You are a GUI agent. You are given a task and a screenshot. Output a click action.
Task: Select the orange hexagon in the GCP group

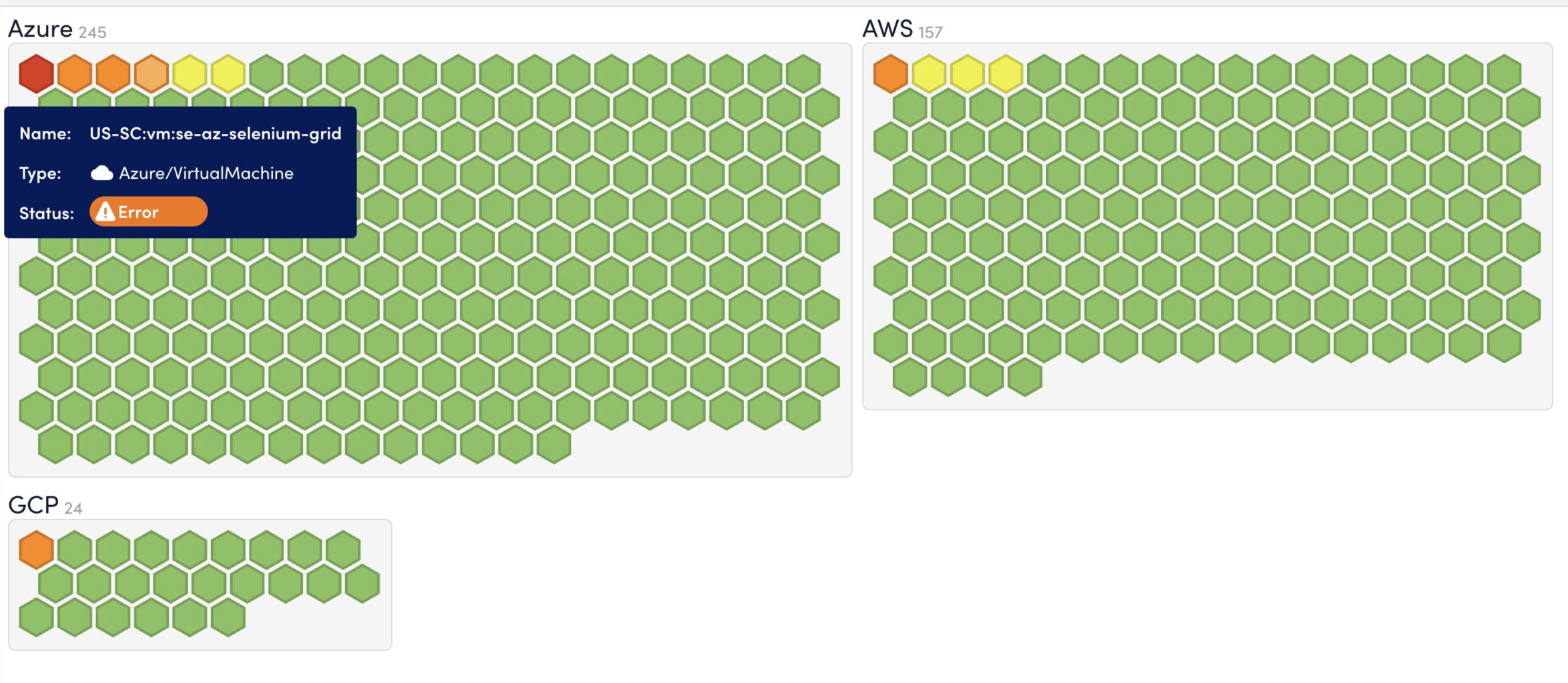36,550
